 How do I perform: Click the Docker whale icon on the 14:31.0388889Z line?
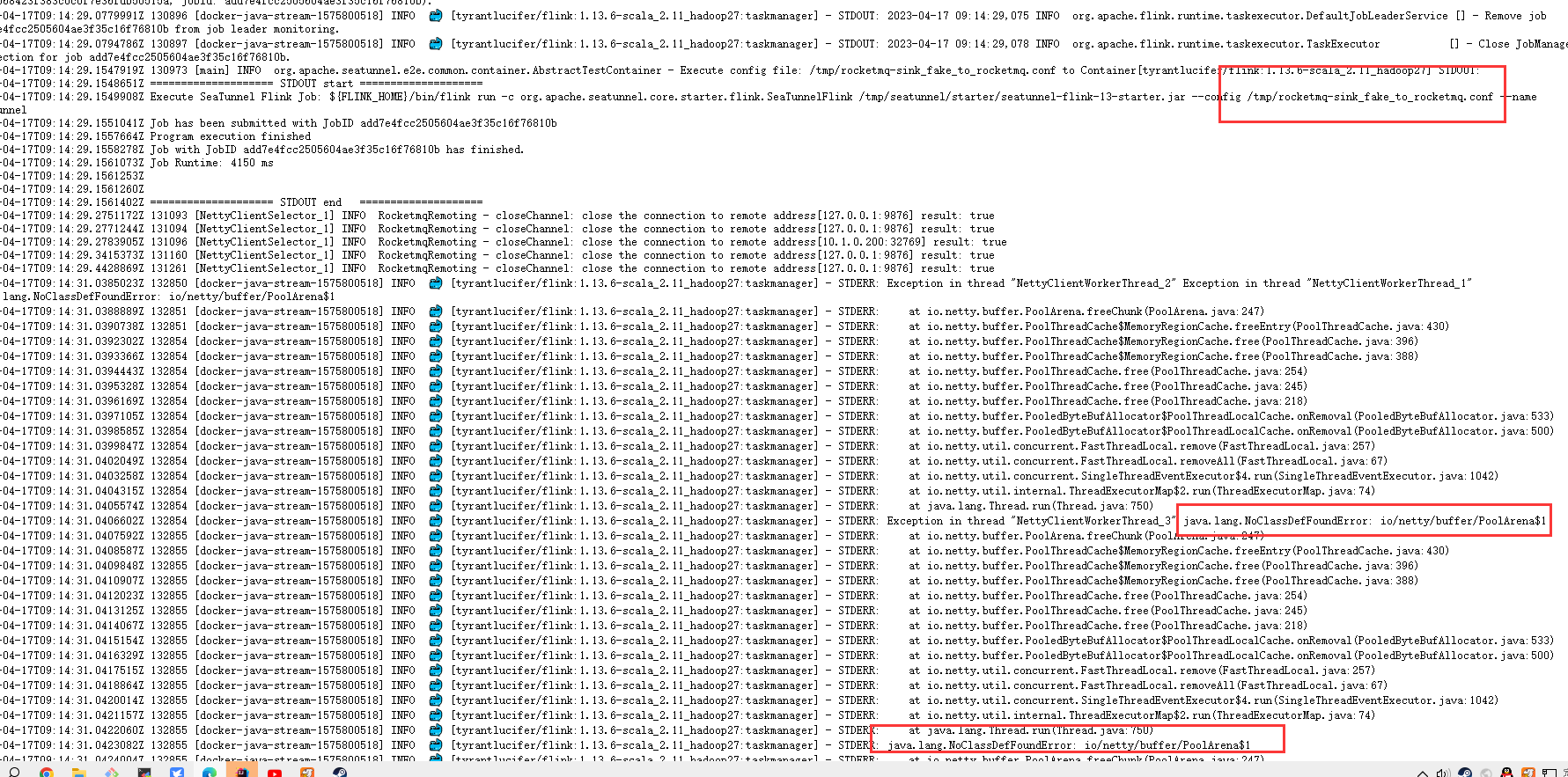(435, 312)
